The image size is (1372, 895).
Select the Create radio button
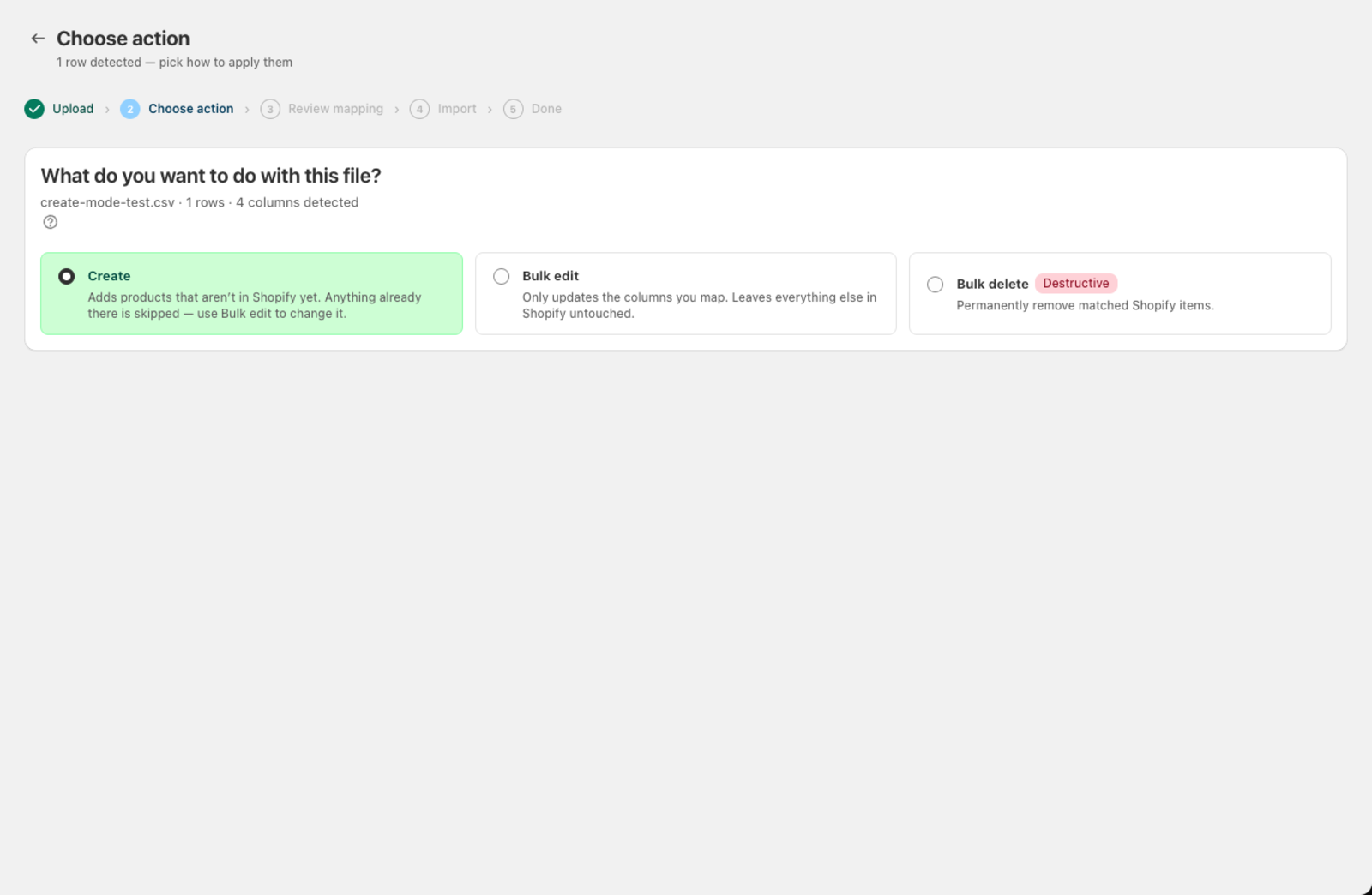point(67,276)
